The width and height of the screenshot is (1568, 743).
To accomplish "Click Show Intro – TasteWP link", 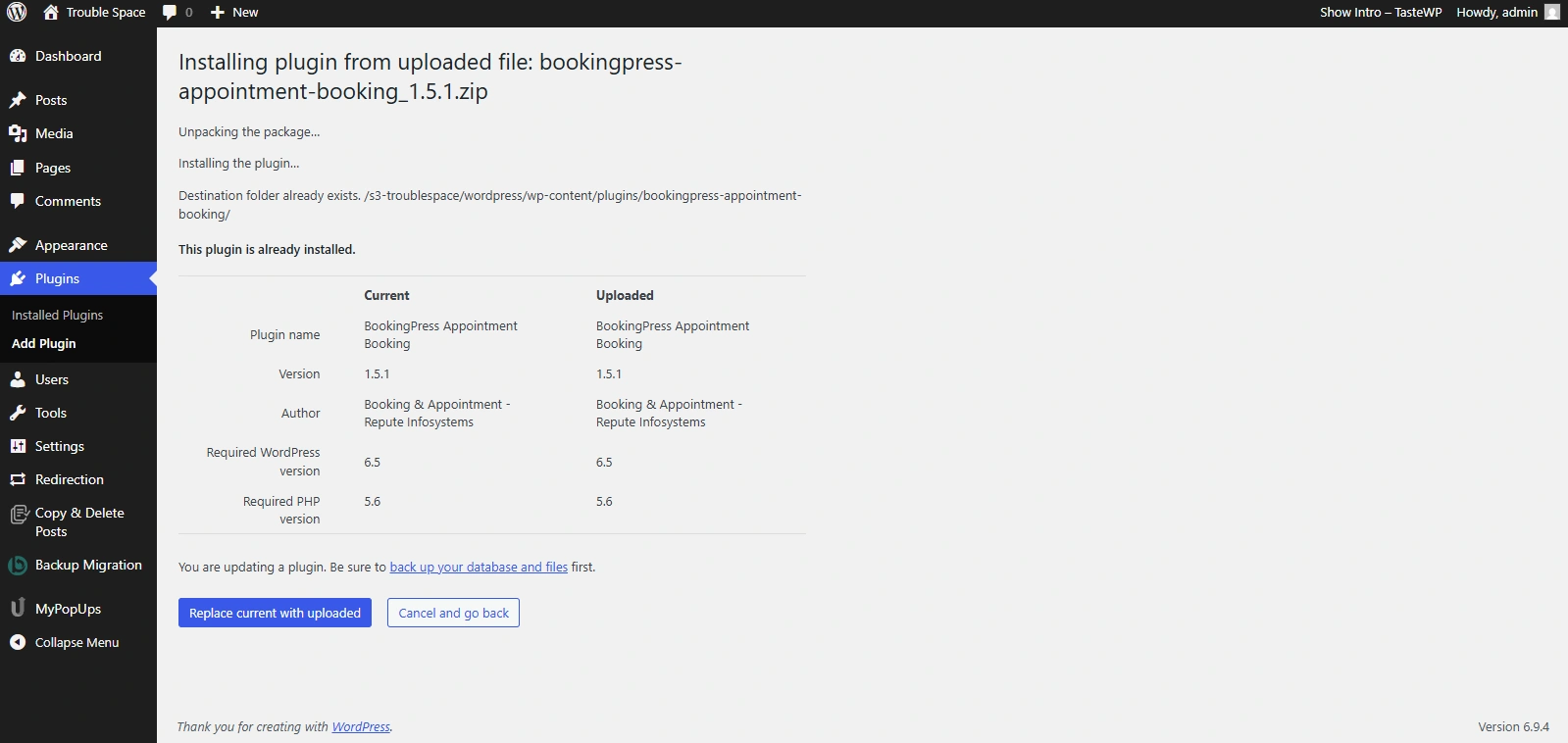I will [x=1381, y=13].
